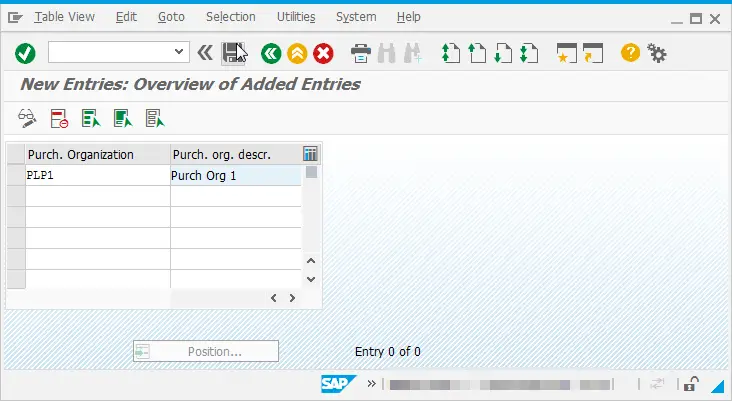Collapse the command field using double-arrow icon
Screen dimensions: 732x401
(x=205, y=53)
